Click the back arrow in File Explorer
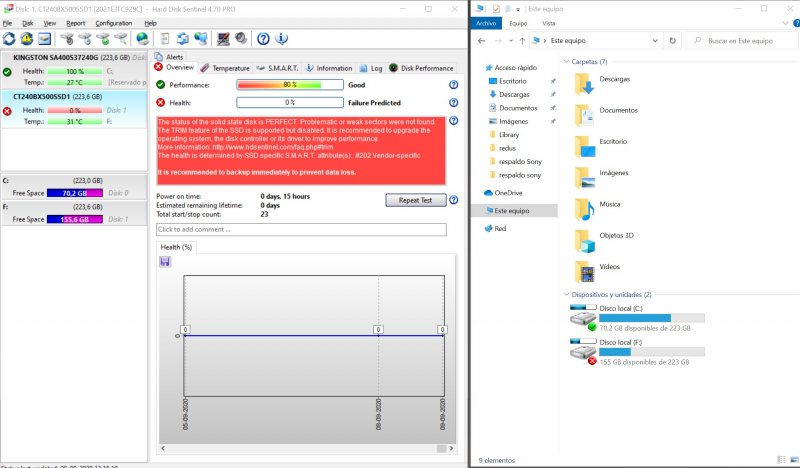 481,41
